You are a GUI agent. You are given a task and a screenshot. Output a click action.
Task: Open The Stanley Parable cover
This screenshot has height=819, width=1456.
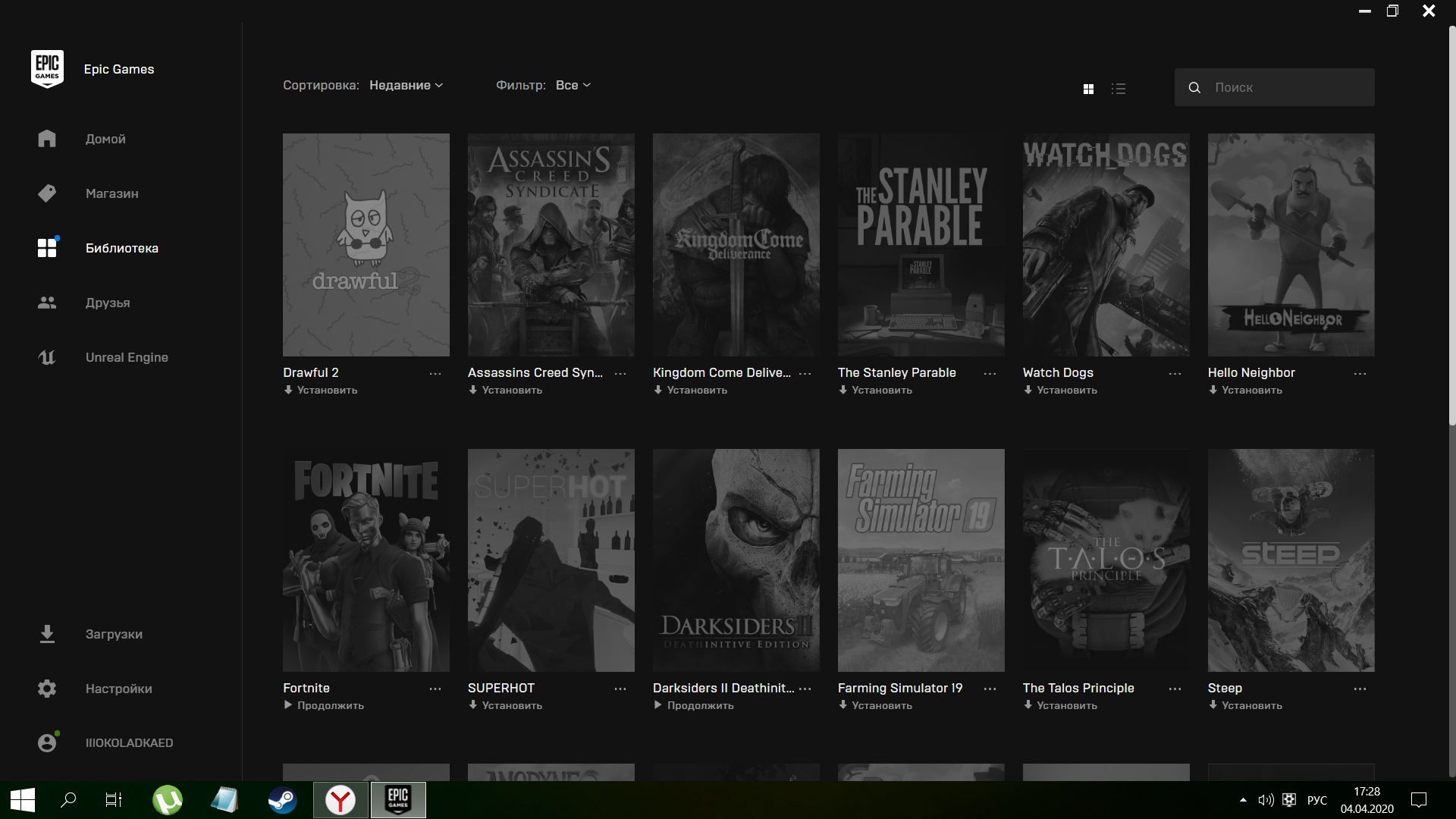[x=921, y=245]
